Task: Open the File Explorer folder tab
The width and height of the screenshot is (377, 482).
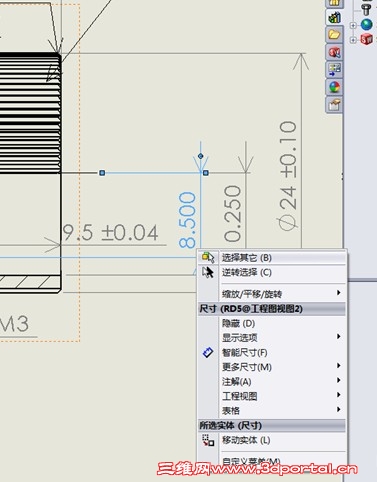Action: click(334, 34)
